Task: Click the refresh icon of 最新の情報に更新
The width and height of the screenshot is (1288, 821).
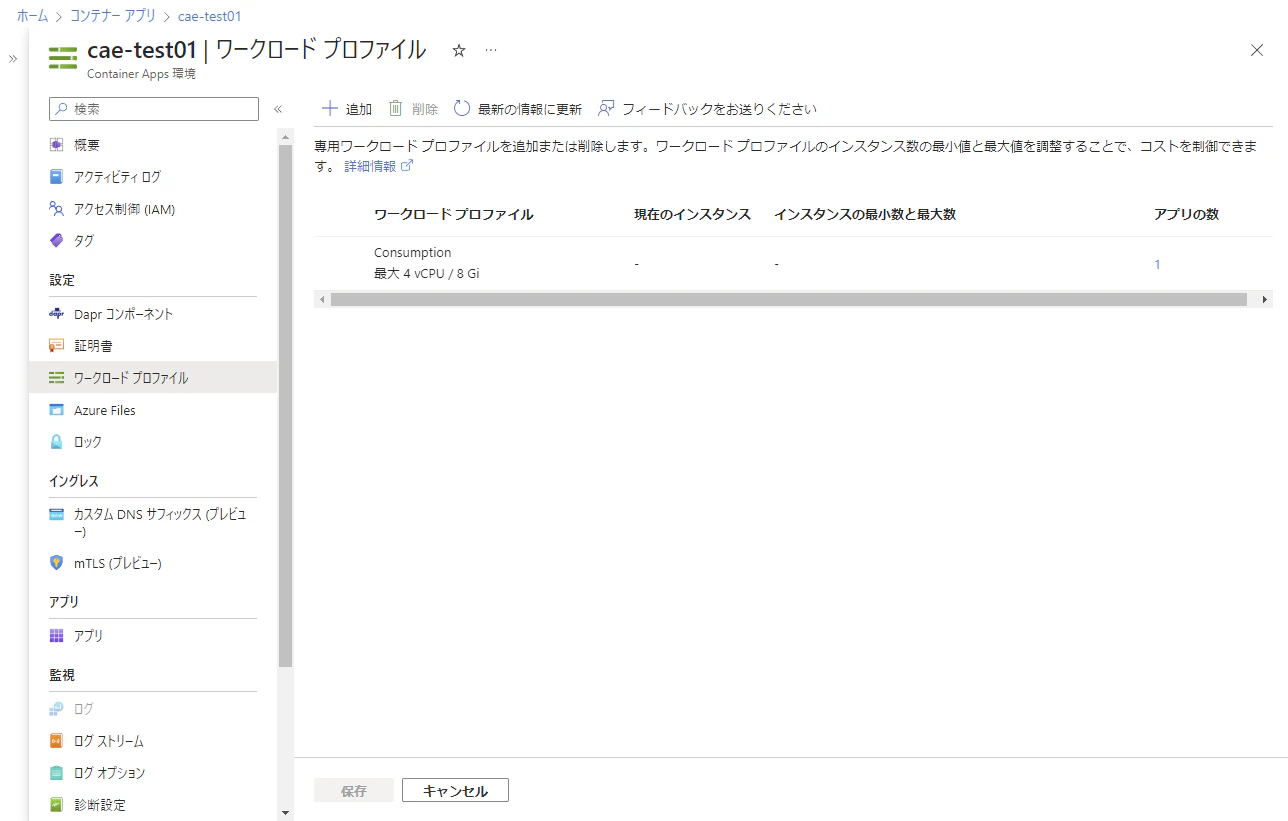Action: 462,109
